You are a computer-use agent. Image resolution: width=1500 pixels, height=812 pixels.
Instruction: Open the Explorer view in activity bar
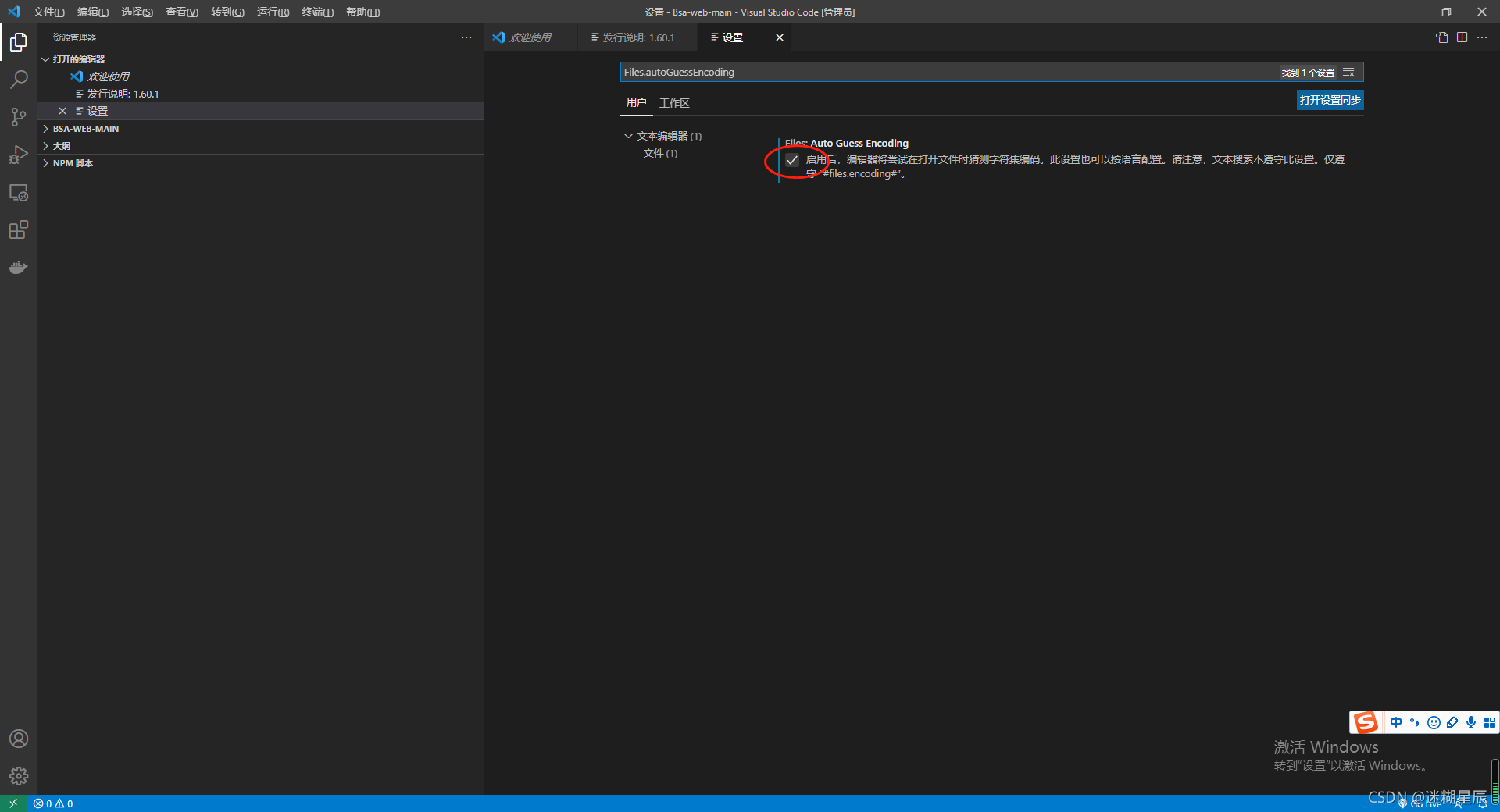19,42
